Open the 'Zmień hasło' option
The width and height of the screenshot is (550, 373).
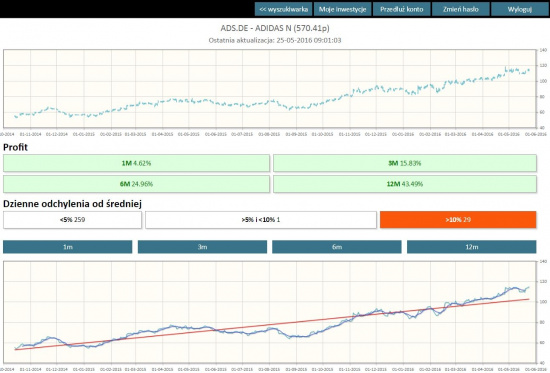(461, 9)
